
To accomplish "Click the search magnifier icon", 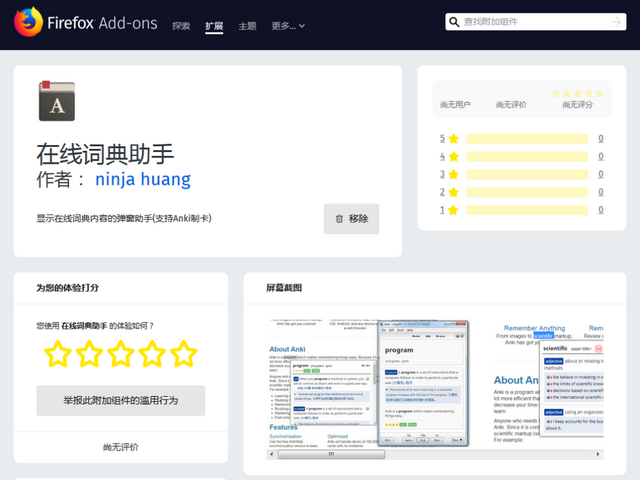I will coord(454,22).
